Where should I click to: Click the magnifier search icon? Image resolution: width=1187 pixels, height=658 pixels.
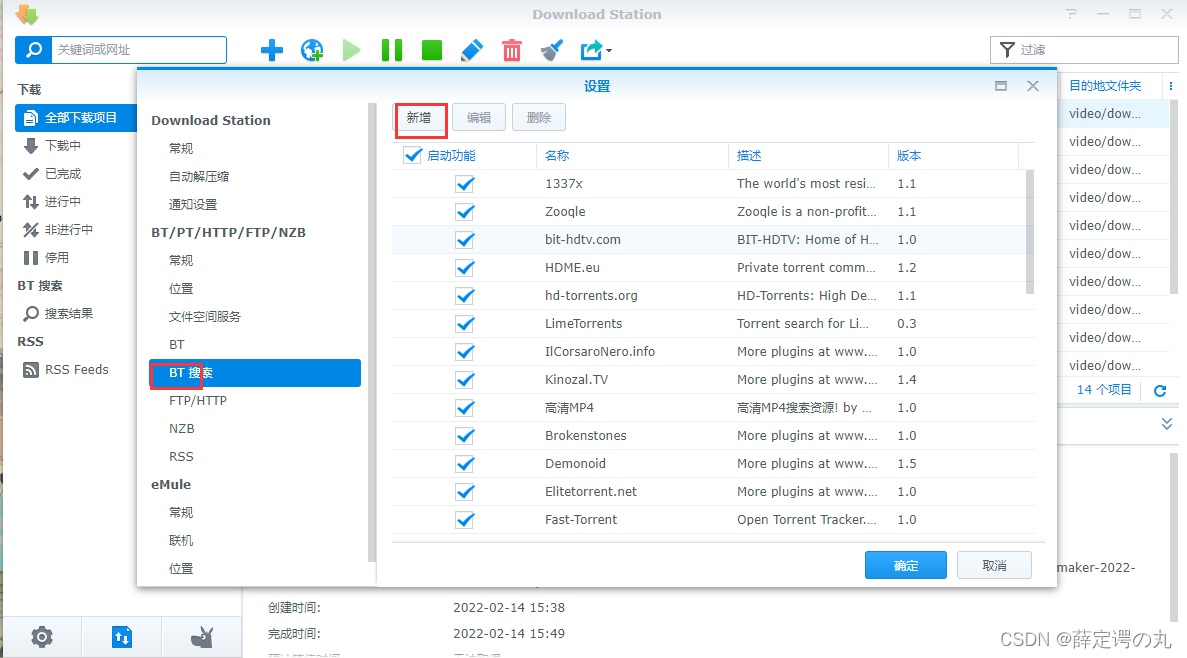33,50
